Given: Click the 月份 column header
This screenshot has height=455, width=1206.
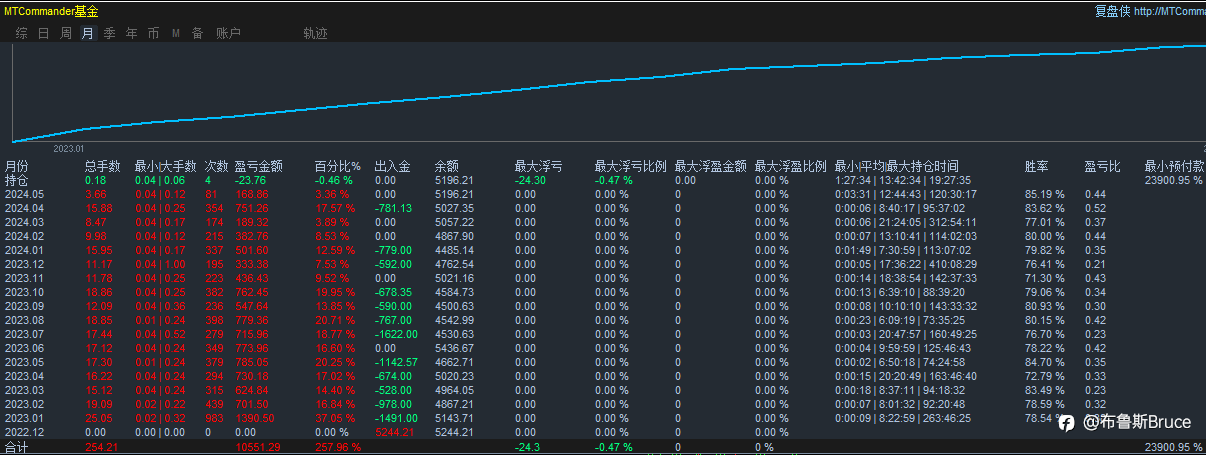Looking at the screenshot, I should coord(17,166).
